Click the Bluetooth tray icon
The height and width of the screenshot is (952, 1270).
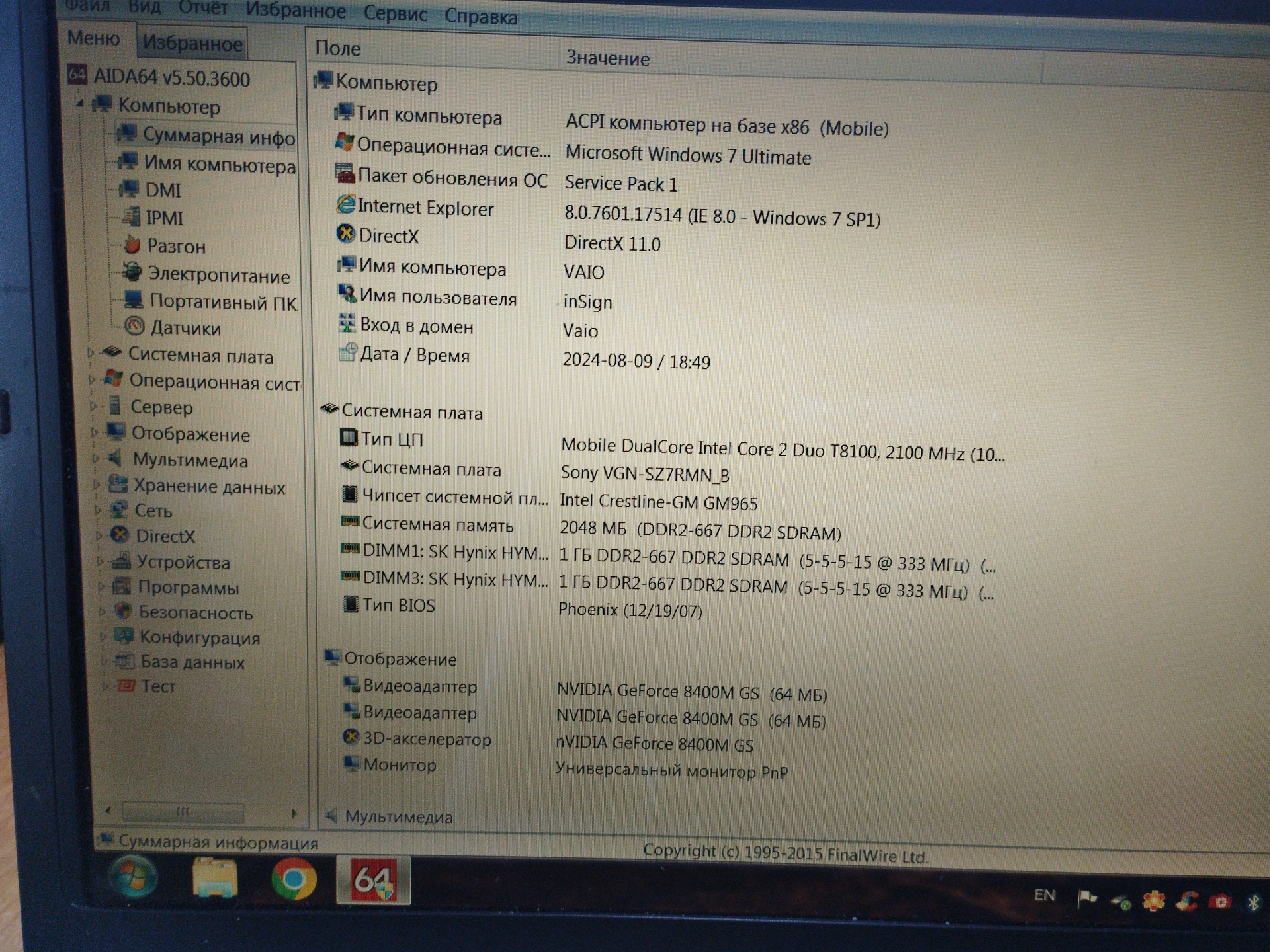coord(1253,902)
